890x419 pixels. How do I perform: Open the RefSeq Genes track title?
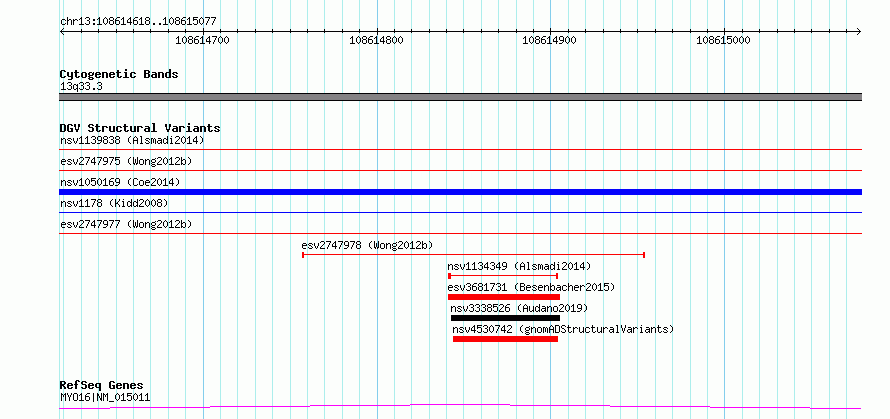(x=102, y=386)
